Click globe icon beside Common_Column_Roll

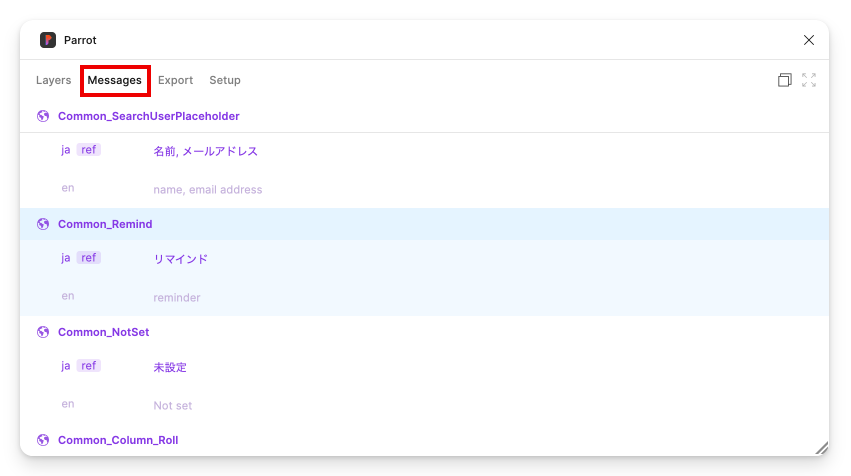click(x=43, y=440)
